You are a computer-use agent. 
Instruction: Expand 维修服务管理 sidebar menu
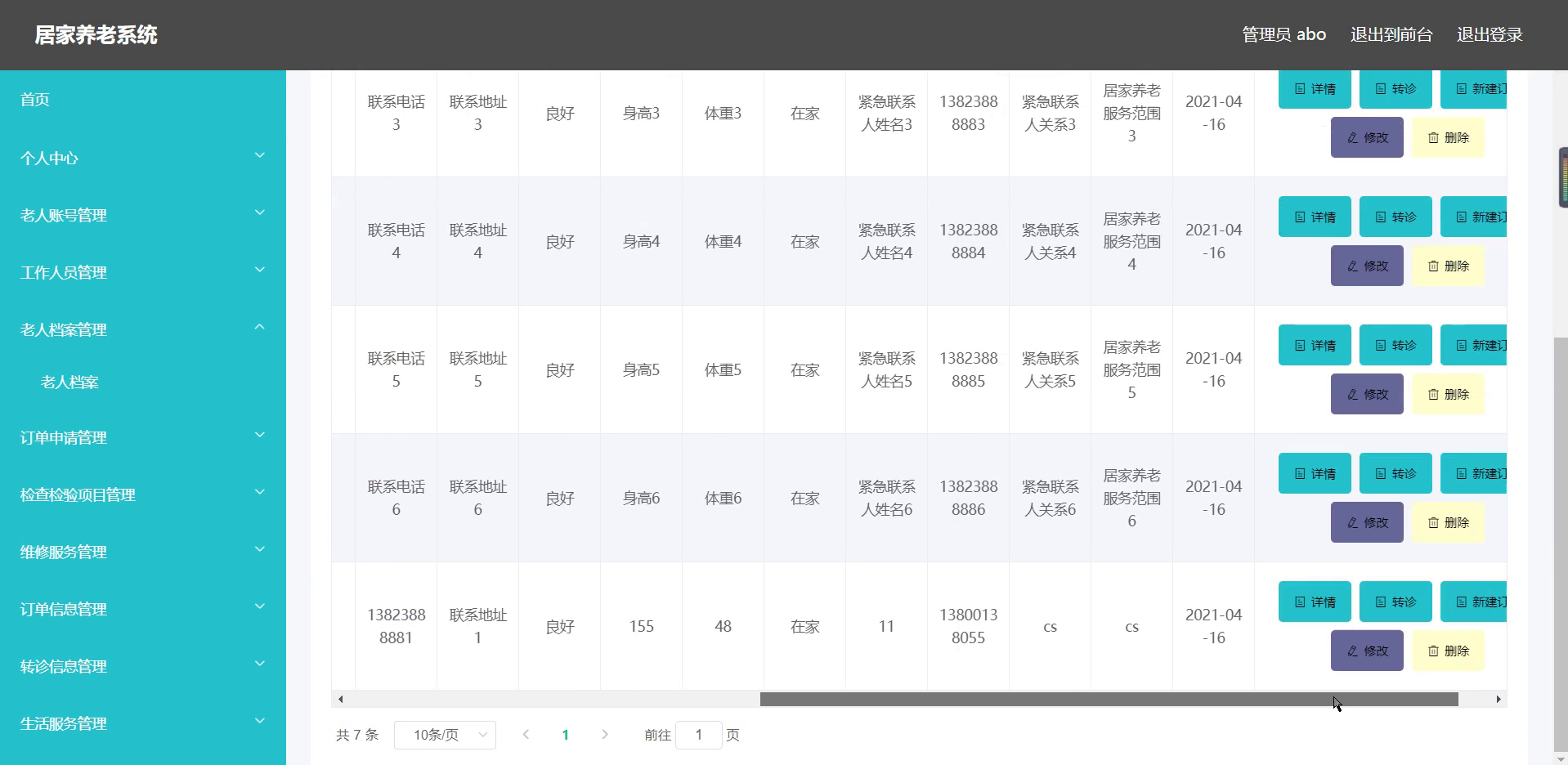coord(143,552)
